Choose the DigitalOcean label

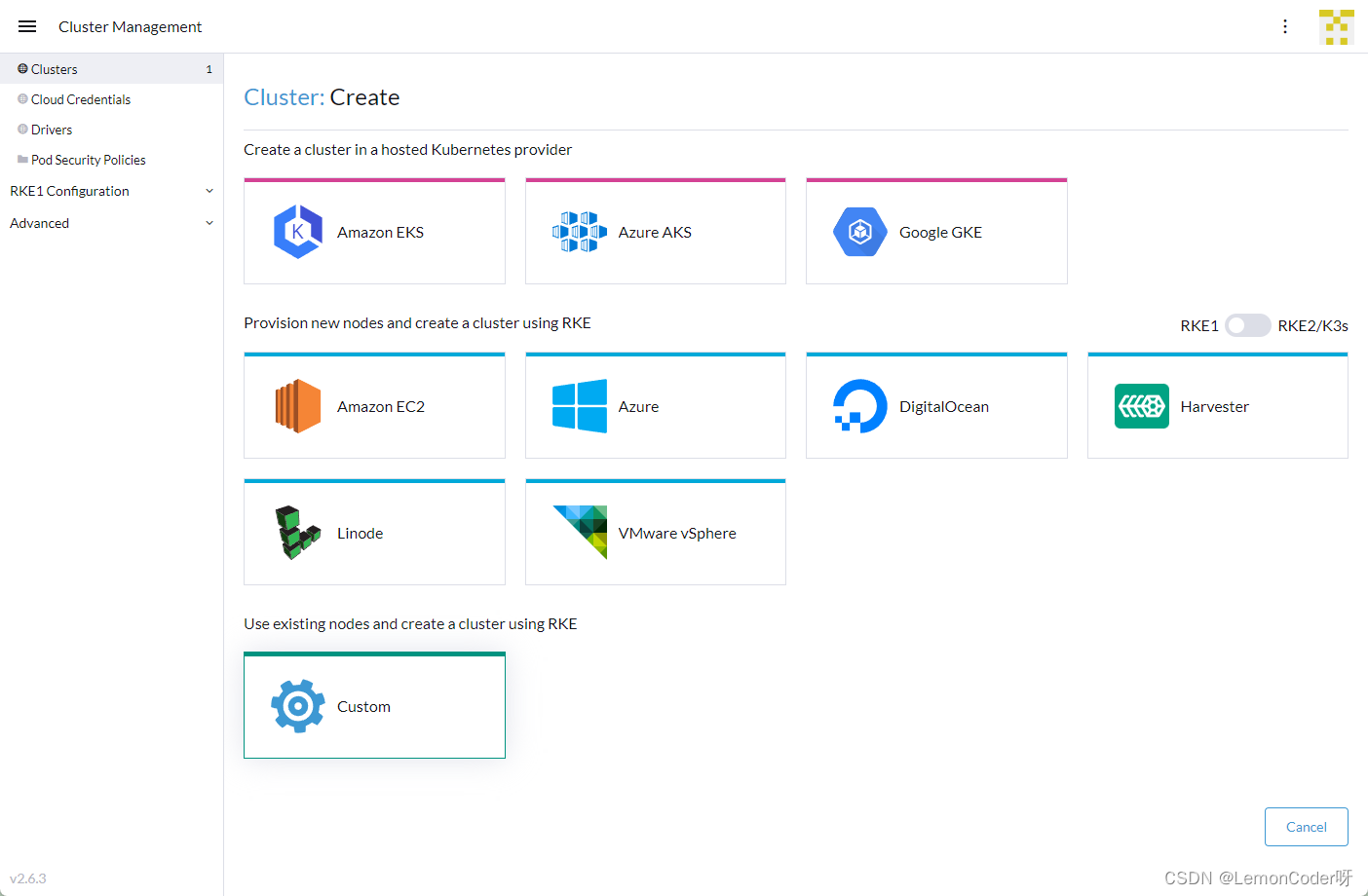point(944,406)
